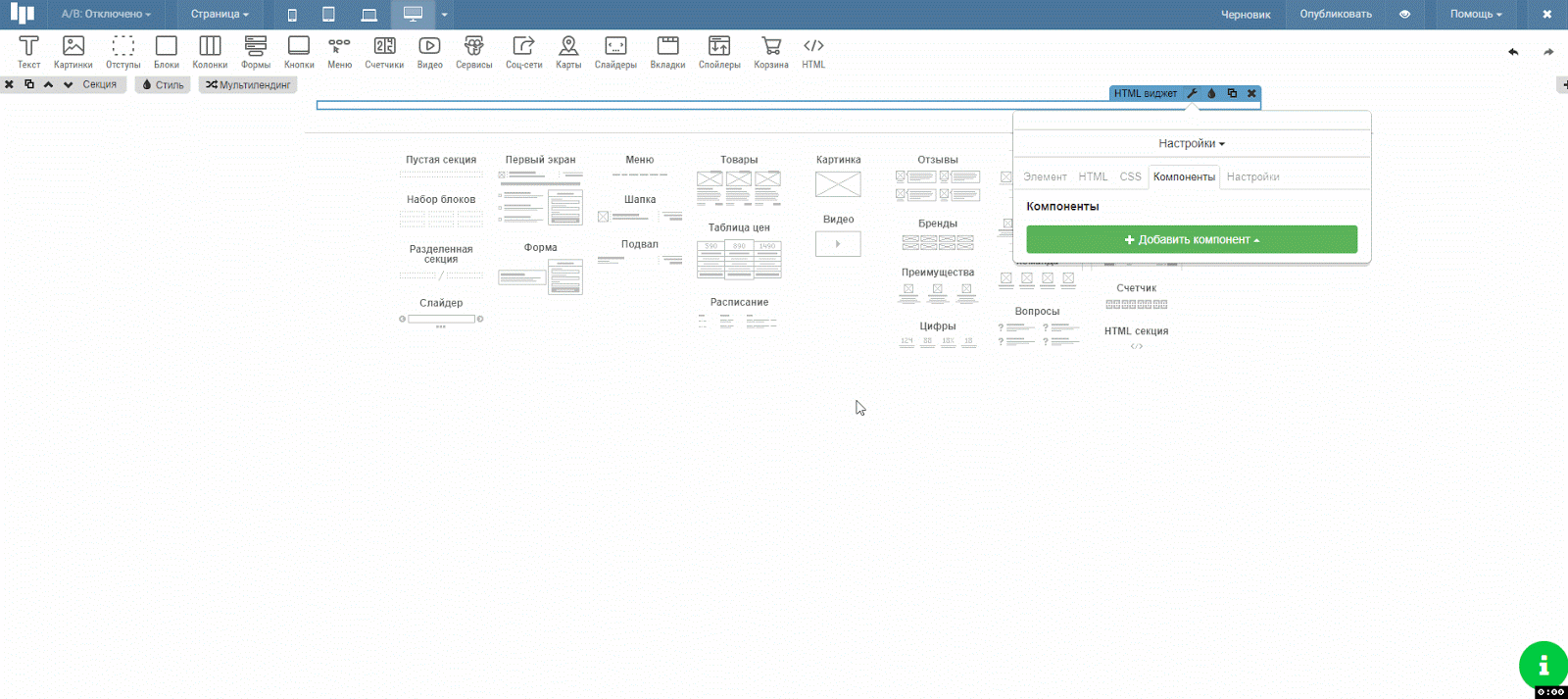
Task: Open the Страница dropdown
Action: click(220, 15)
